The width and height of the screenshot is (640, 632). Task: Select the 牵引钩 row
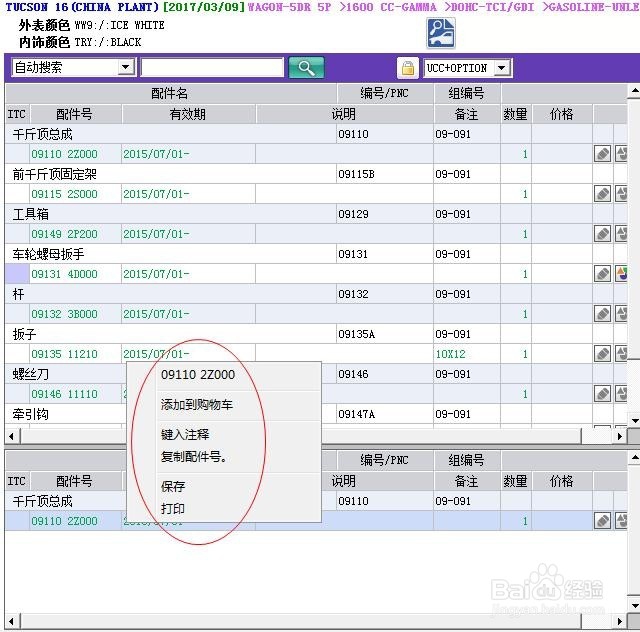(316, 414)
